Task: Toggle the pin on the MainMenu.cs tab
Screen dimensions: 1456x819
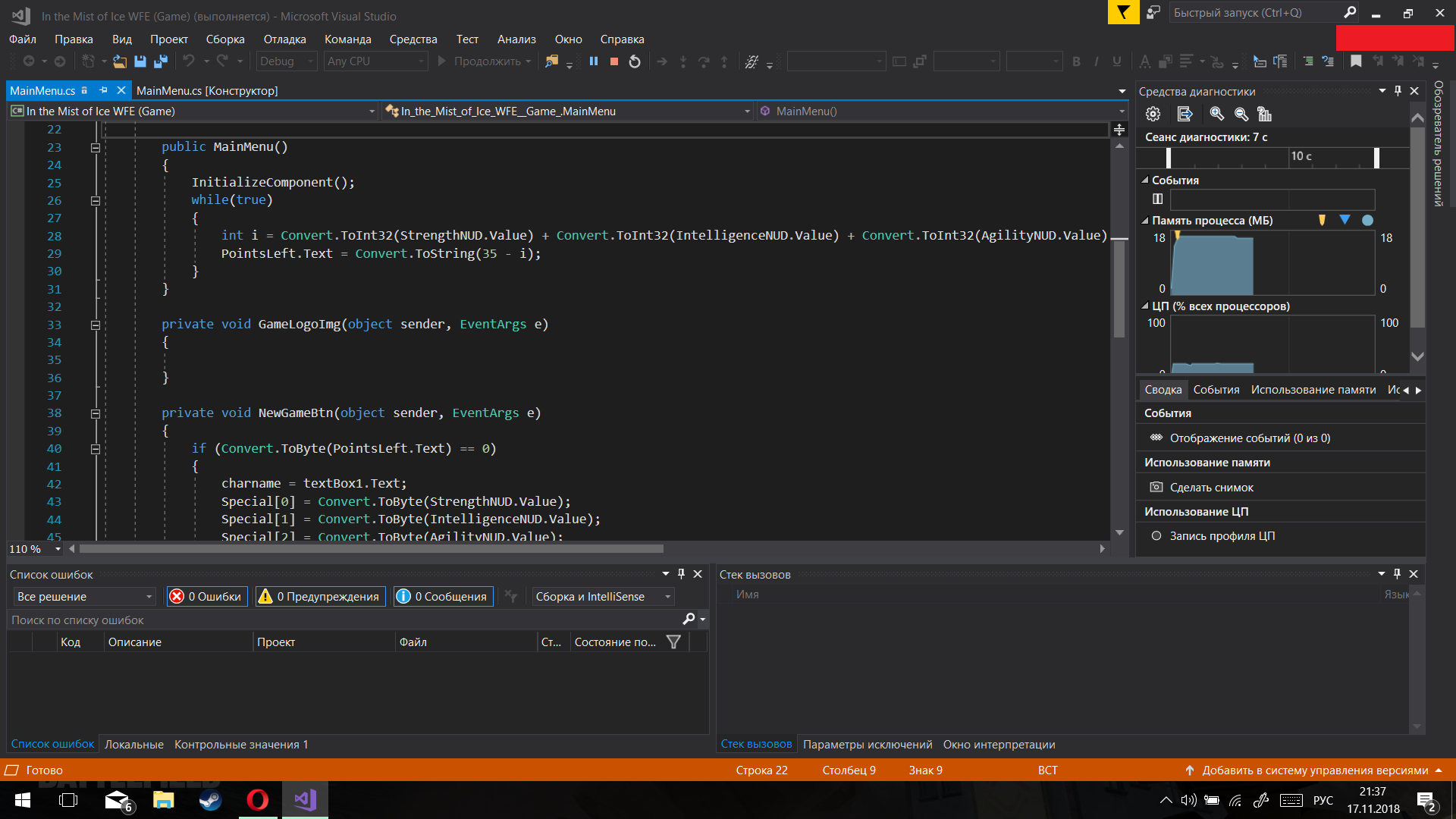Action: click(x=103, y=90)
